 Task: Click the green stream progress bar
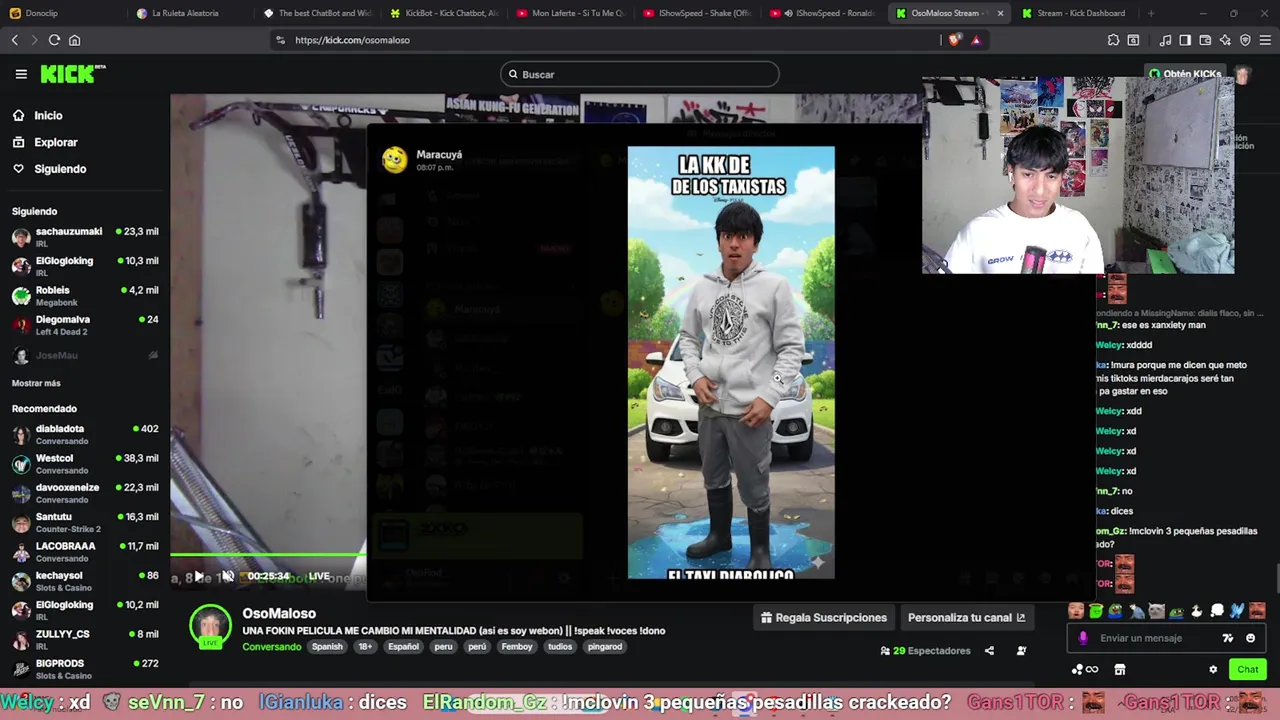point(268,555)
